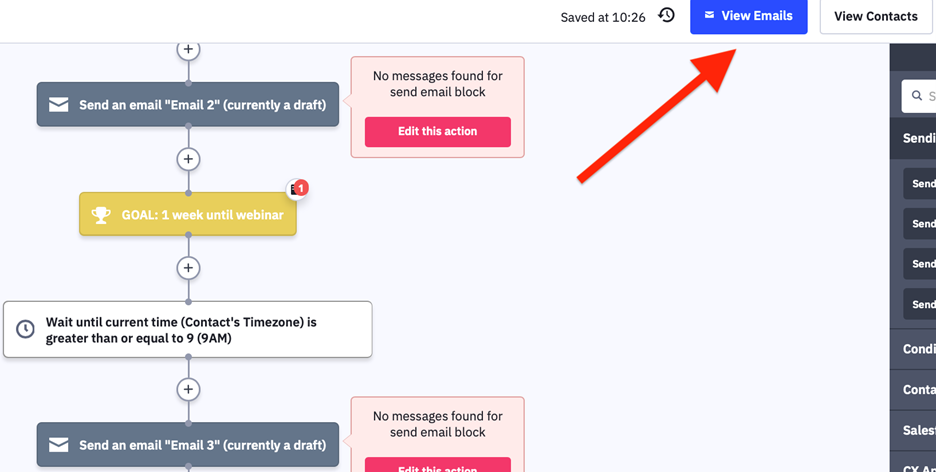936x472 pixels.
Task: Add a step with the plus above Email 2
Action: (188, 50)
